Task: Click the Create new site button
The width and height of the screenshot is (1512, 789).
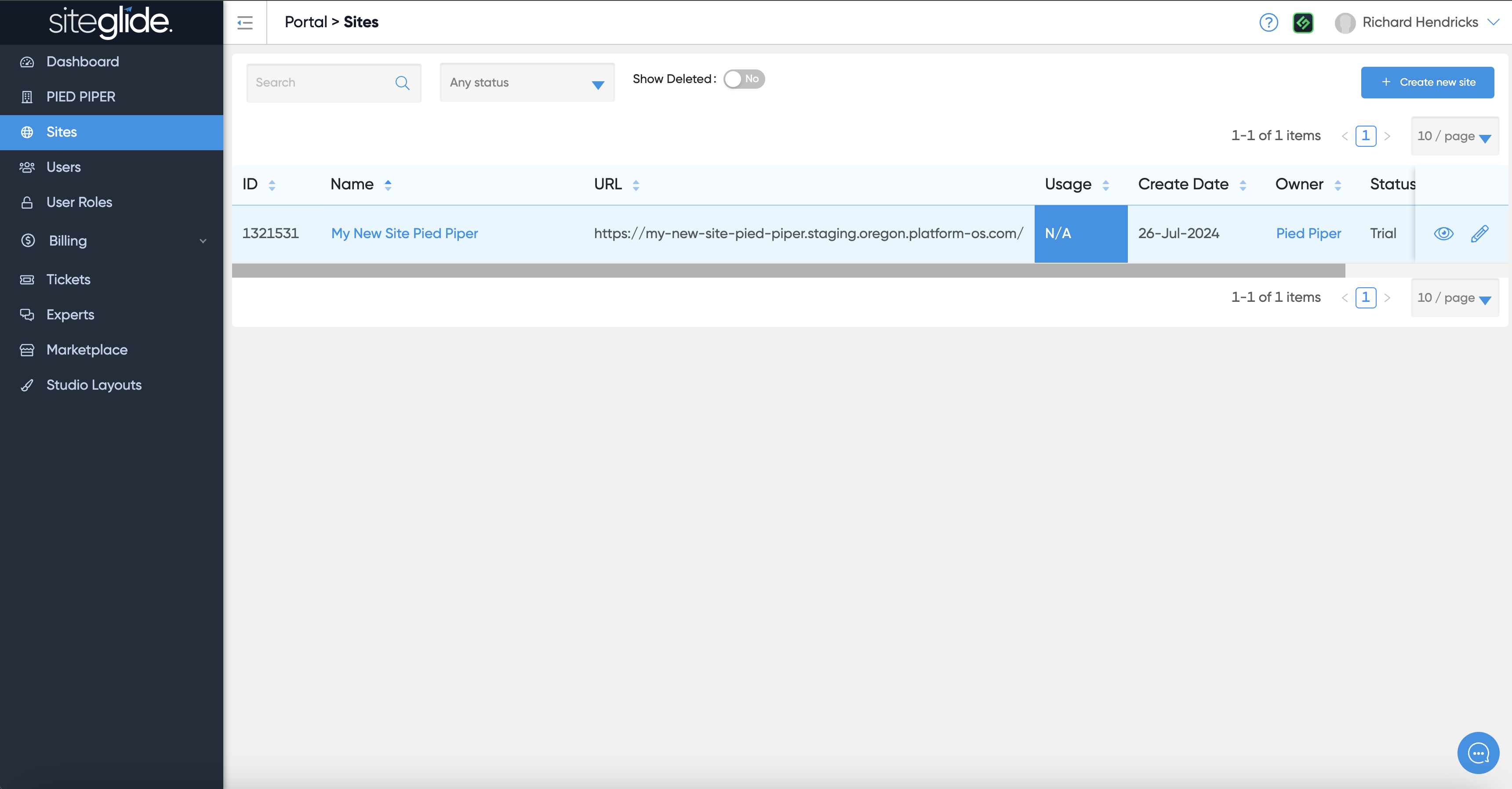Action: pos(1427,82)
